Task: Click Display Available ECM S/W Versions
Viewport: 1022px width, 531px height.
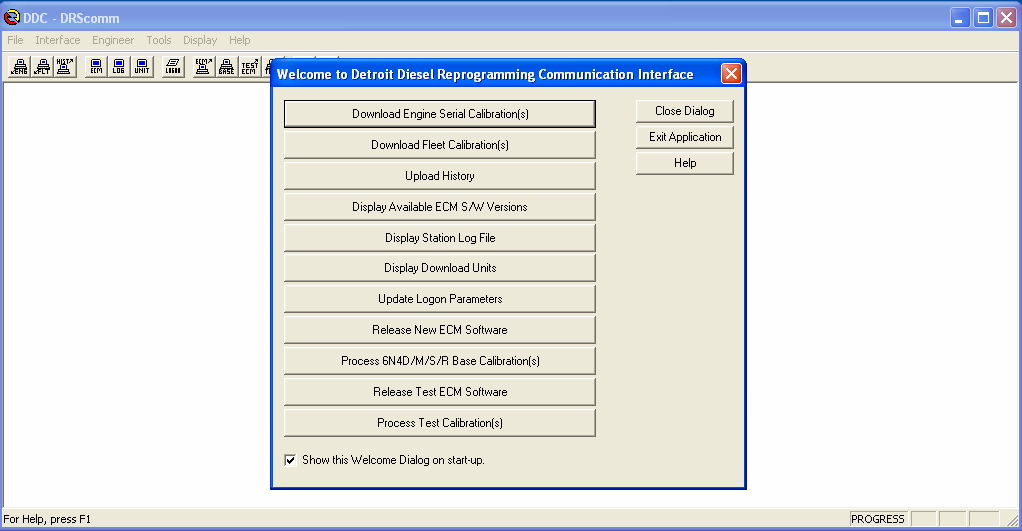Action: pos(440,207)
